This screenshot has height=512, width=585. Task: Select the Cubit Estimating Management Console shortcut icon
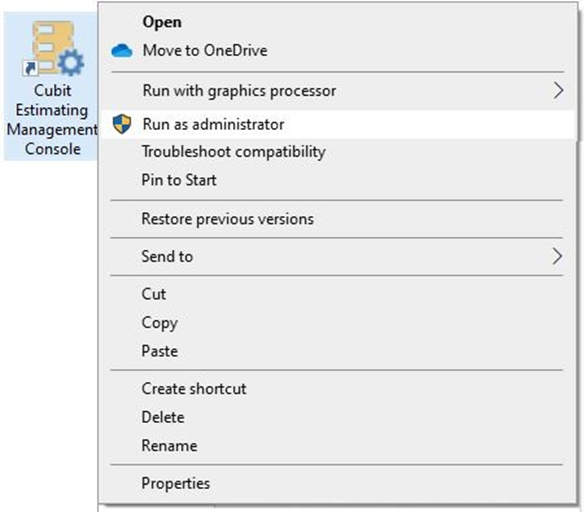pyautogui.click(x=51, y=87)
